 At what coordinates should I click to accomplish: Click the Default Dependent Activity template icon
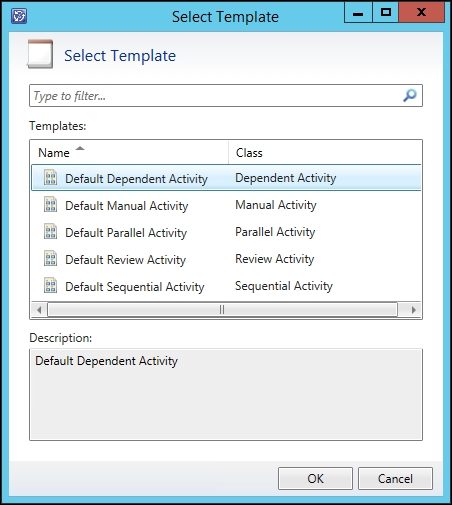(51, 177)
